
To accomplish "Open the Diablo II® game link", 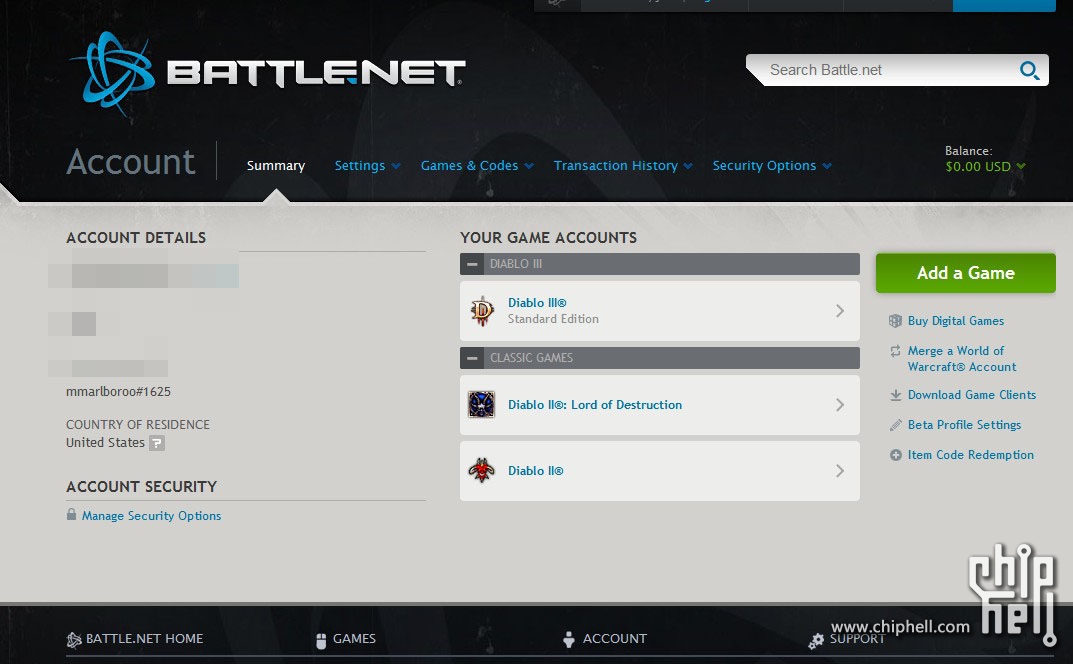I will pos(535,470).
